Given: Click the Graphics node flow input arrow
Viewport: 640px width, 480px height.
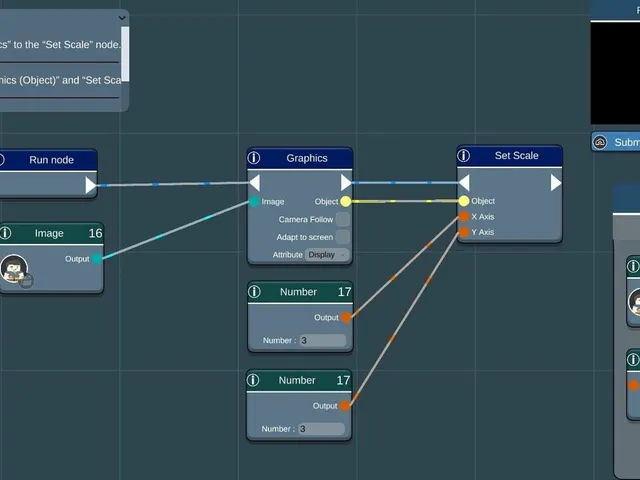Looking at the screenshot, I should click(x=255, y=182).
